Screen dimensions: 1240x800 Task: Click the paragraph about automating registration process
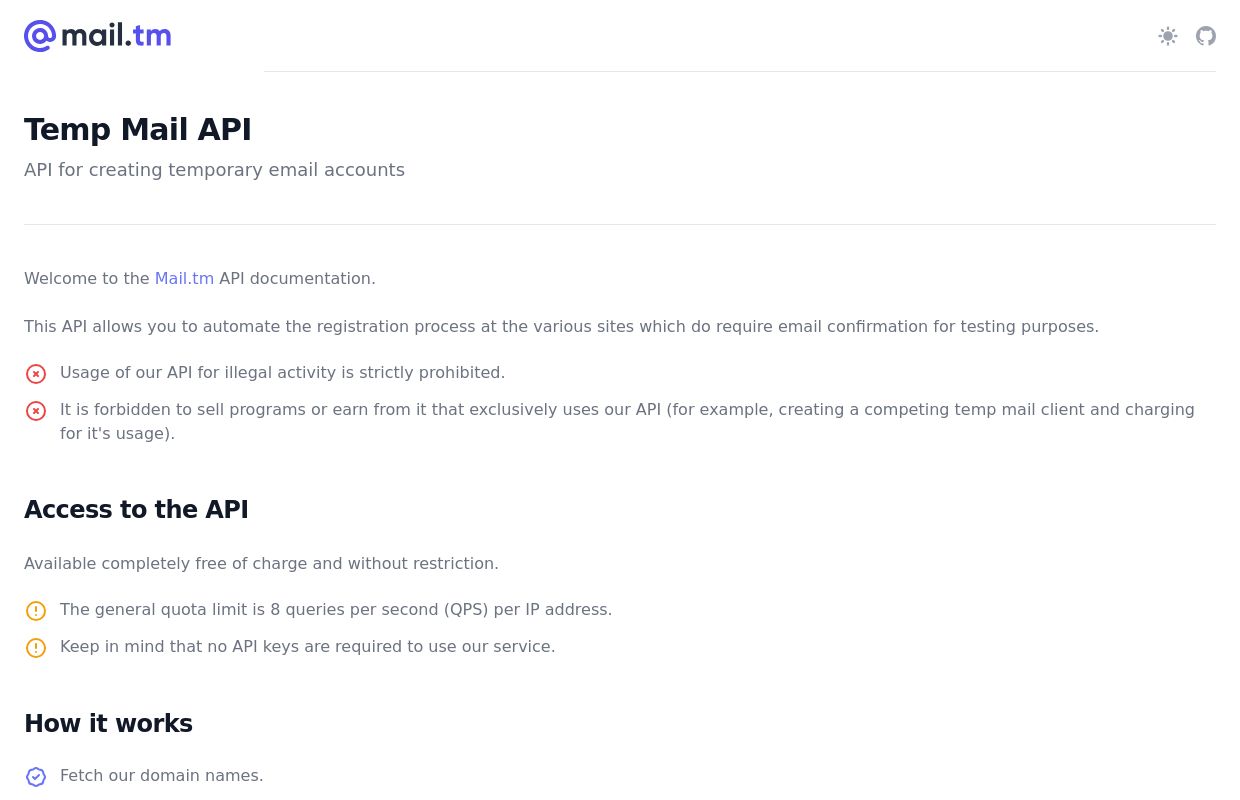(561, 327)
